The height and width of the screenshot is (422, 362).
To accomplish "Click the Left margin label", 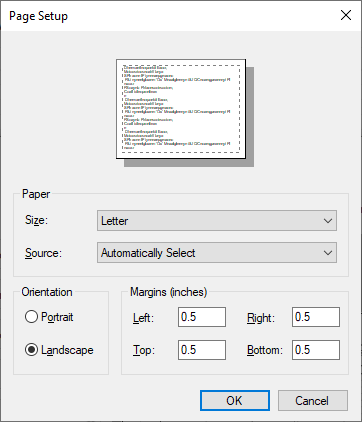I will tap(143, 318).
